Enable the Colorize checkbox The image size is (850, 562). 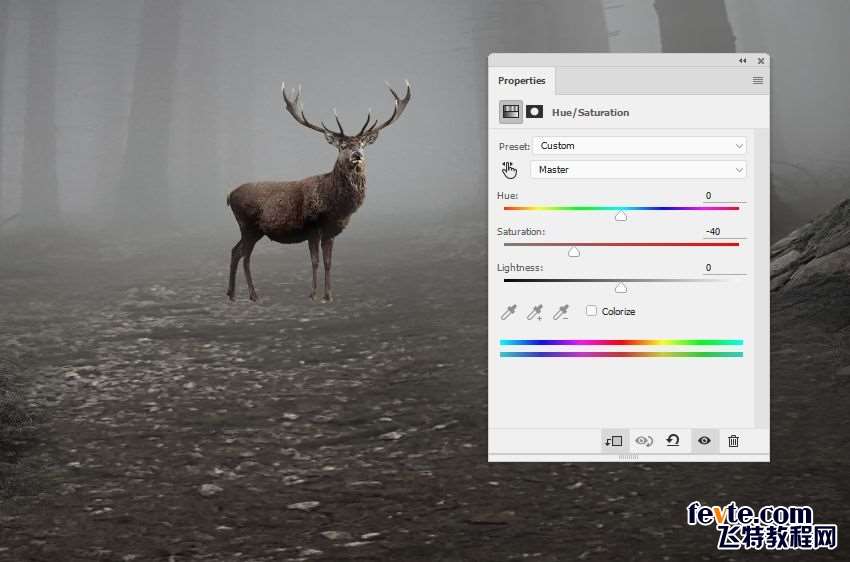point(591,311)
